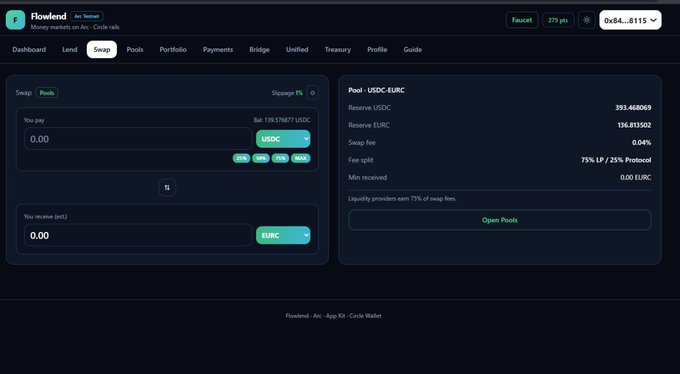The height and width of the screenshot is (374, 680).
Task: Select the Swap tab
Action: [x=101, y=49]
